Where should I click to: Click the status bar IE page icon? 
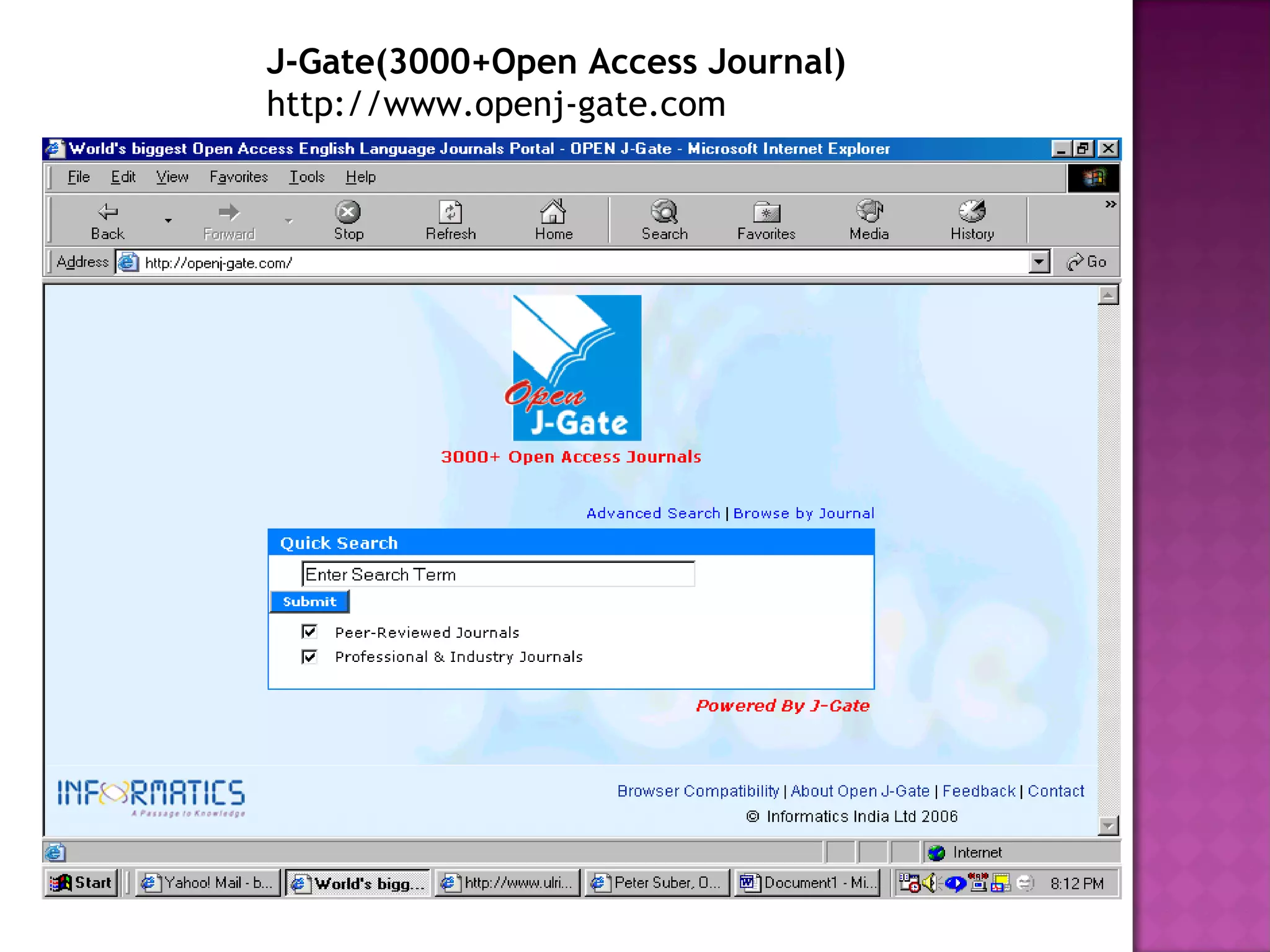[55, 853]
